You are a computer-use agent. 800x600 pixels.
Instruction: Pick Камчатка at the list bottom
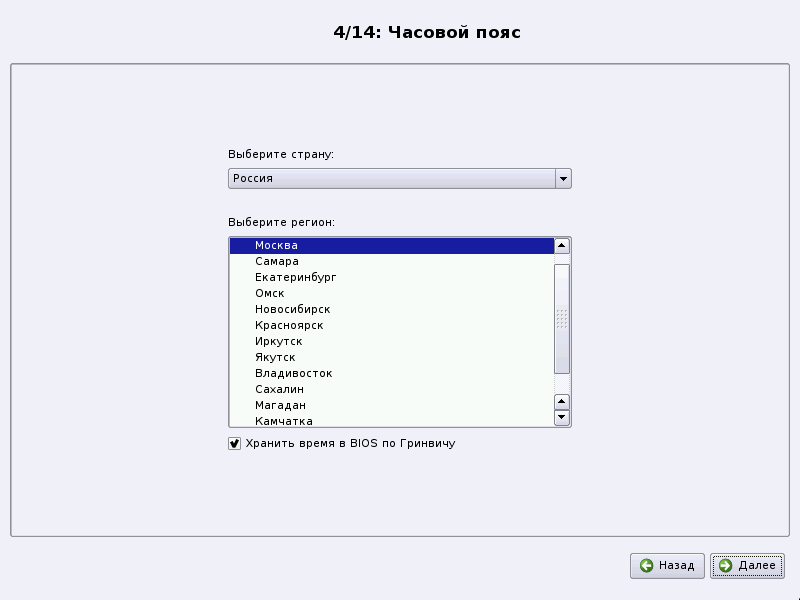click(x=283, y=421)
